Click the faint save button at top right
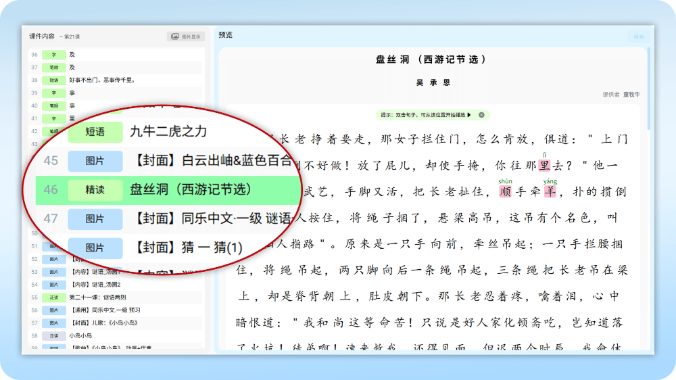 (x=638, y=37)
